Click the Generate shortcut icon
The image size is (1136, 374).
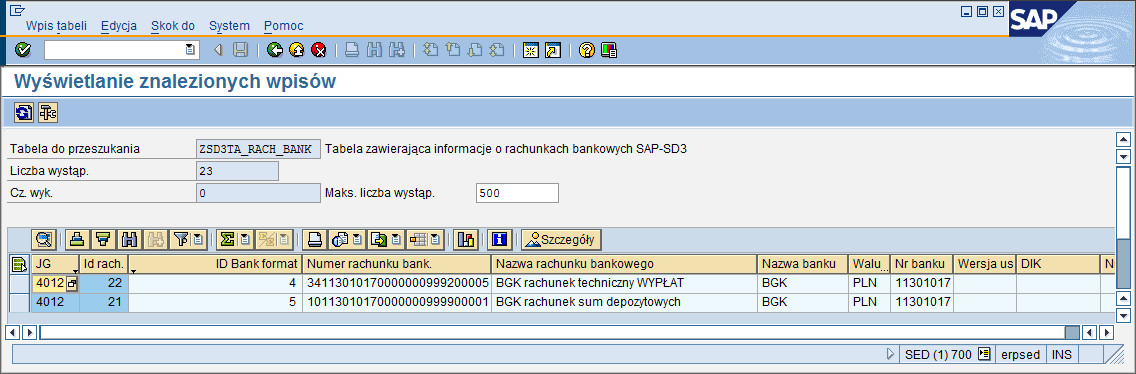(x=553, y=50)
